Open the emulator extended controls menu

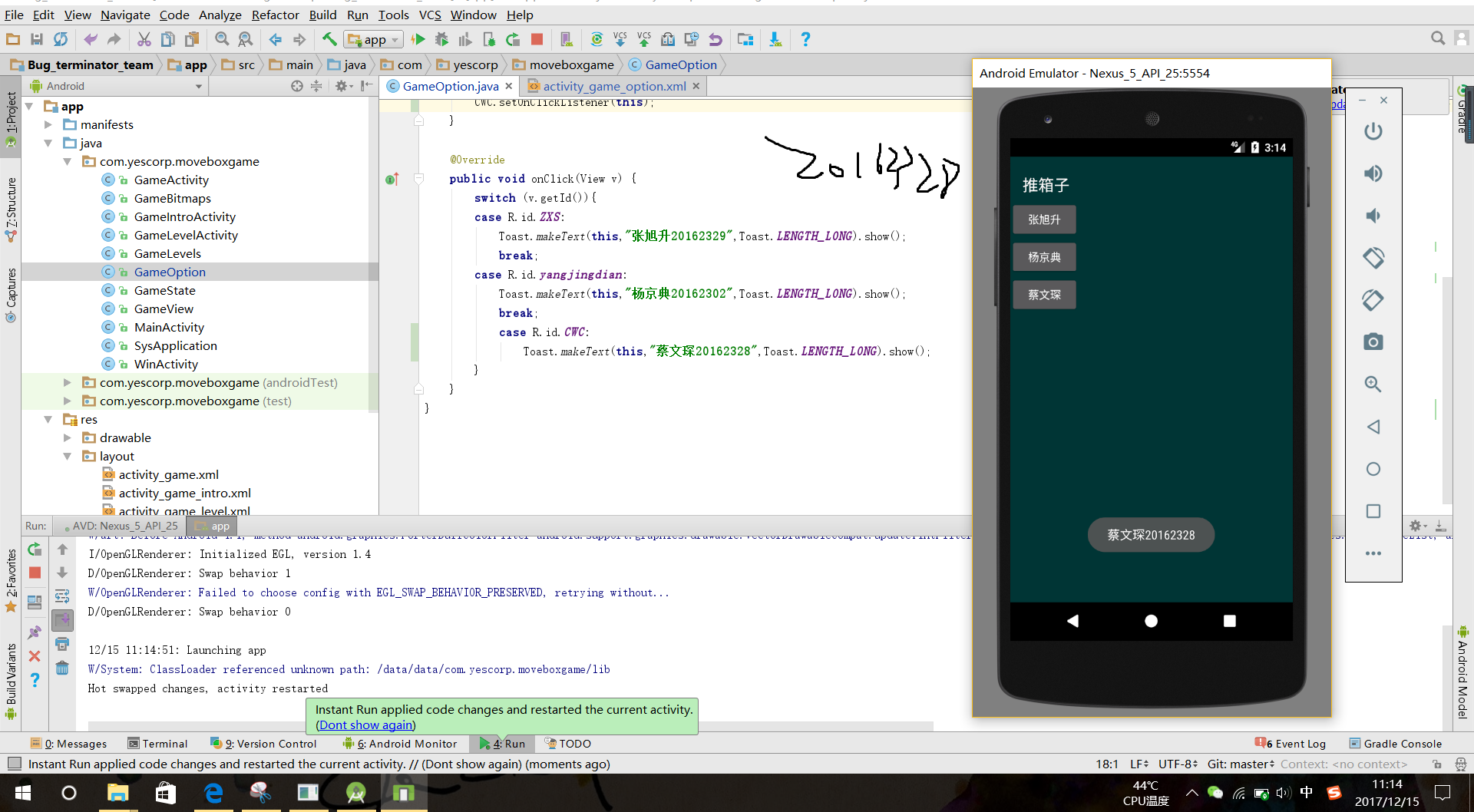1373,553
